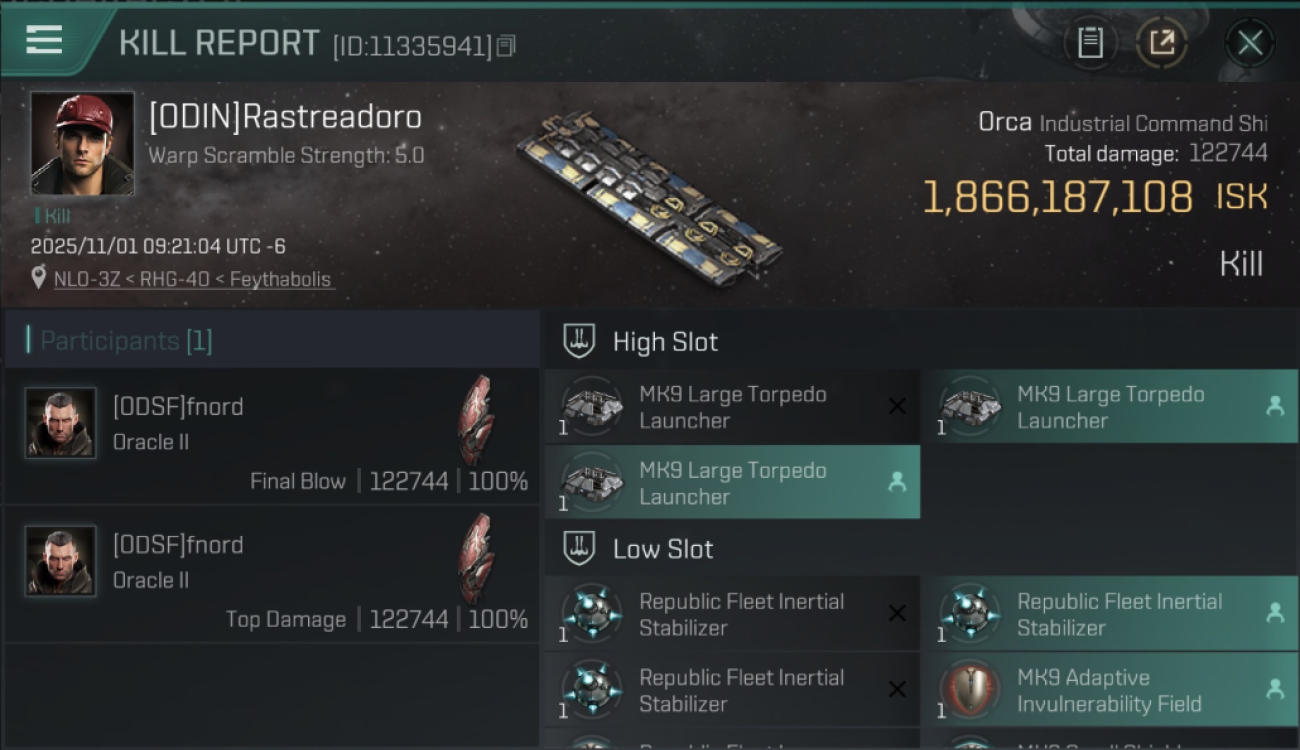Image resolution: width=1300 pixels, height=750 pixels.
Task: Open the clipboard notes icon
Action: [1090, 42]
